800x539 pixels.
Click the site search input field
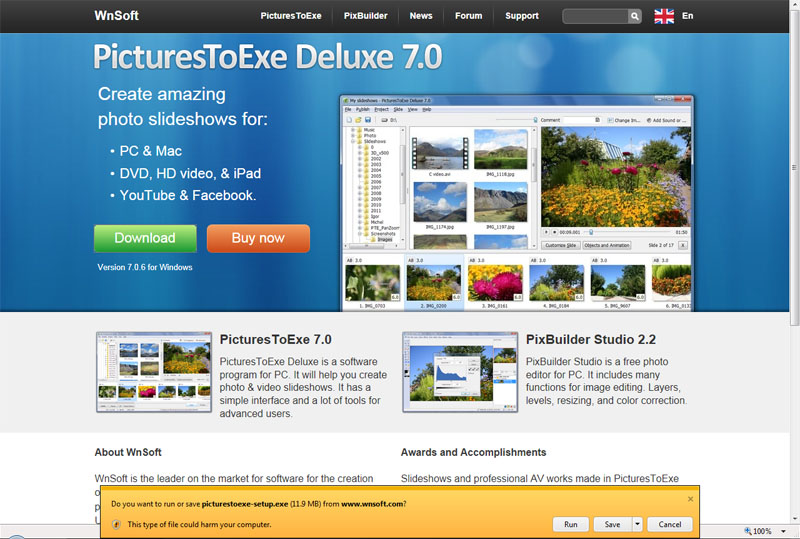(595, 16)
